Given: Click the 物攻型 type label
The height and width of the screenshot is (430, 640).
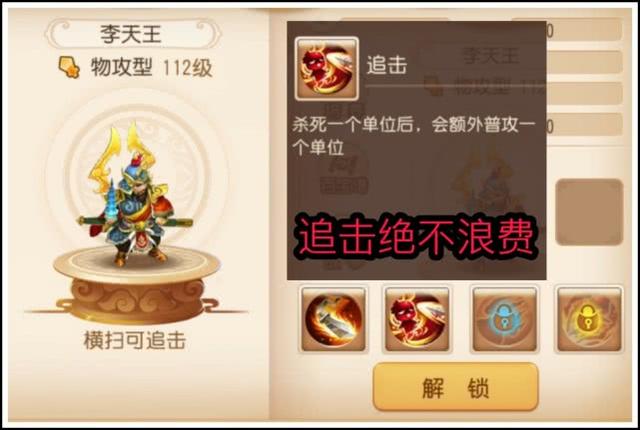Looking at the screenshot, I should (121, 67).
